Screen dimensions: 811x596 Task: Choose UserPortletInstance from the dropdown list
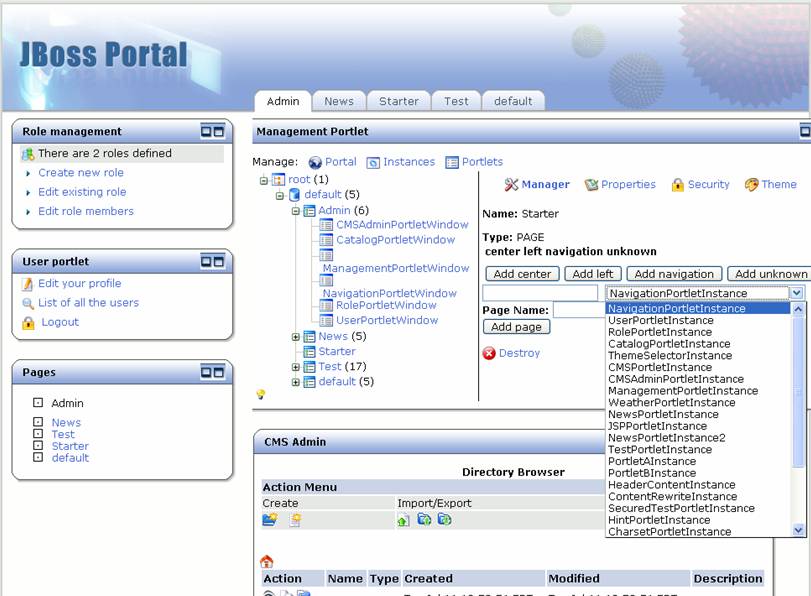click(697, 320)
